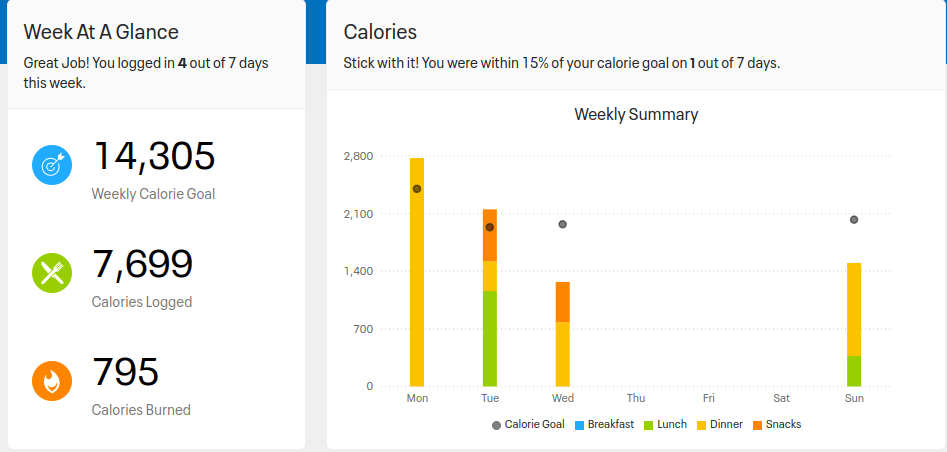
Task: Click the Snacks legend color swatch
Action: [x=757, y=425]
